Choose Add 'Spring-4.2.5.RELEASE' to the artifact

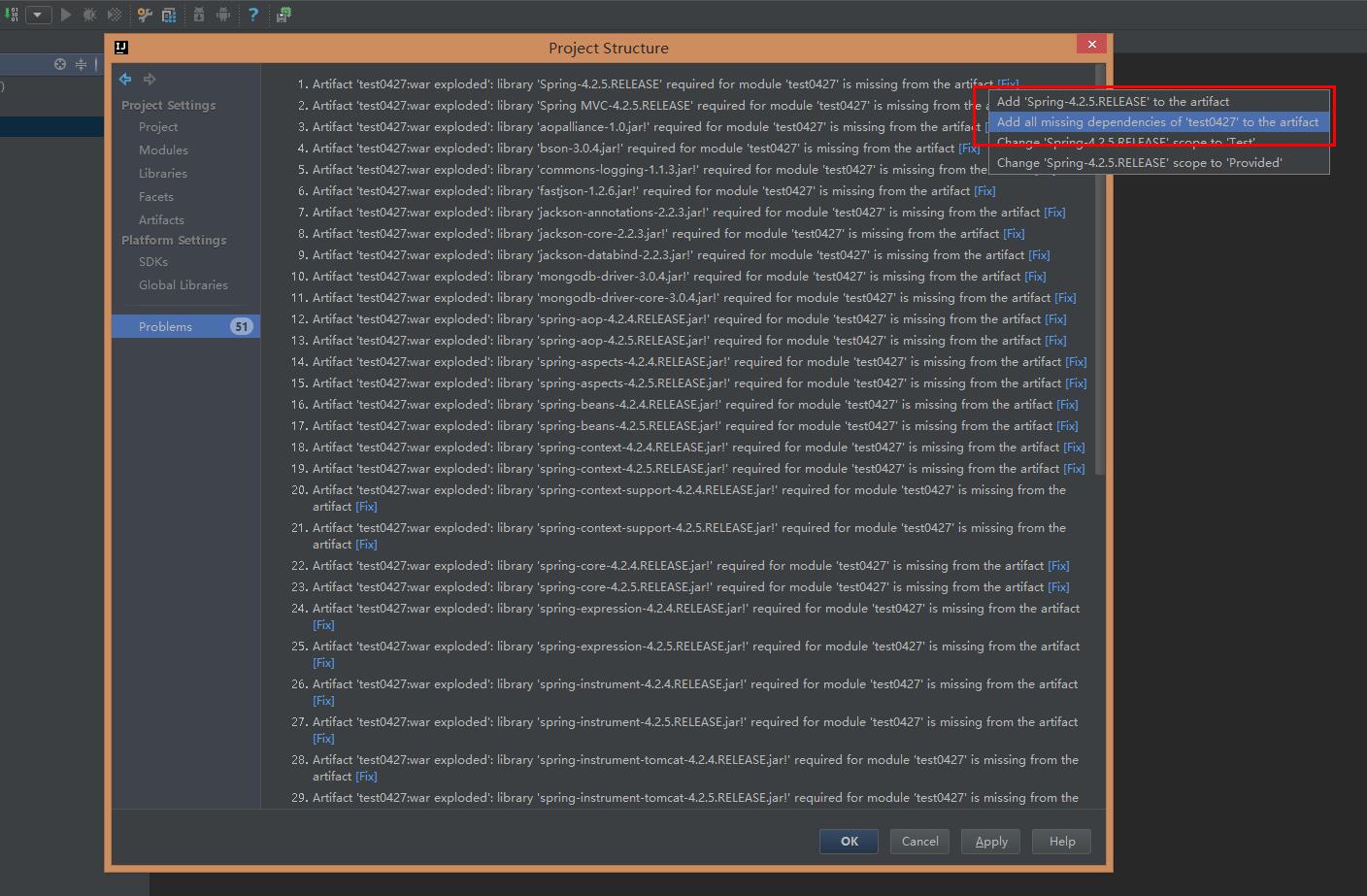click(x=1158, y=102)
